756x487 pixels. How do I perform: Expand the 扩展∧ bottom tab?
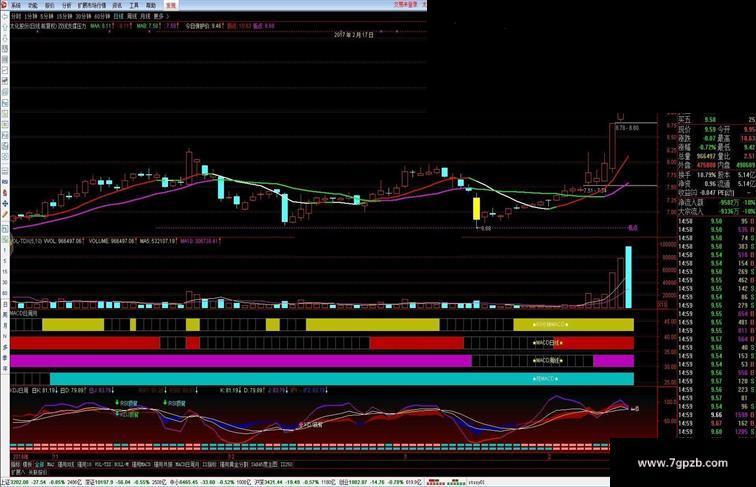tap(17, 472)
